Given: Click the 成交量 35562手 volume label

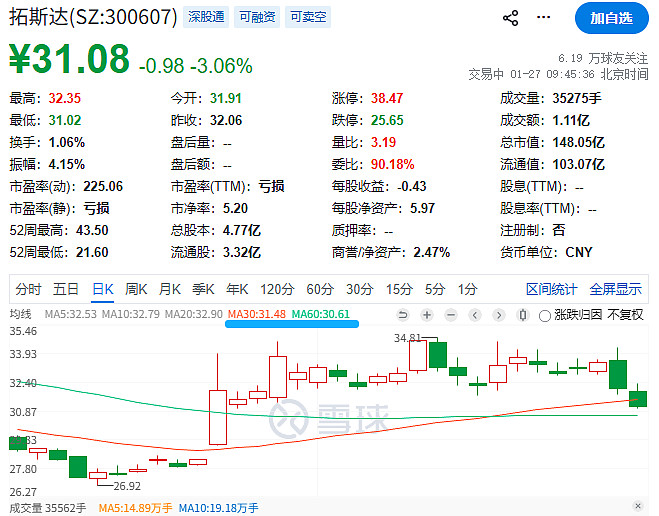Looking at the screenshot, I should click(47, 508).
